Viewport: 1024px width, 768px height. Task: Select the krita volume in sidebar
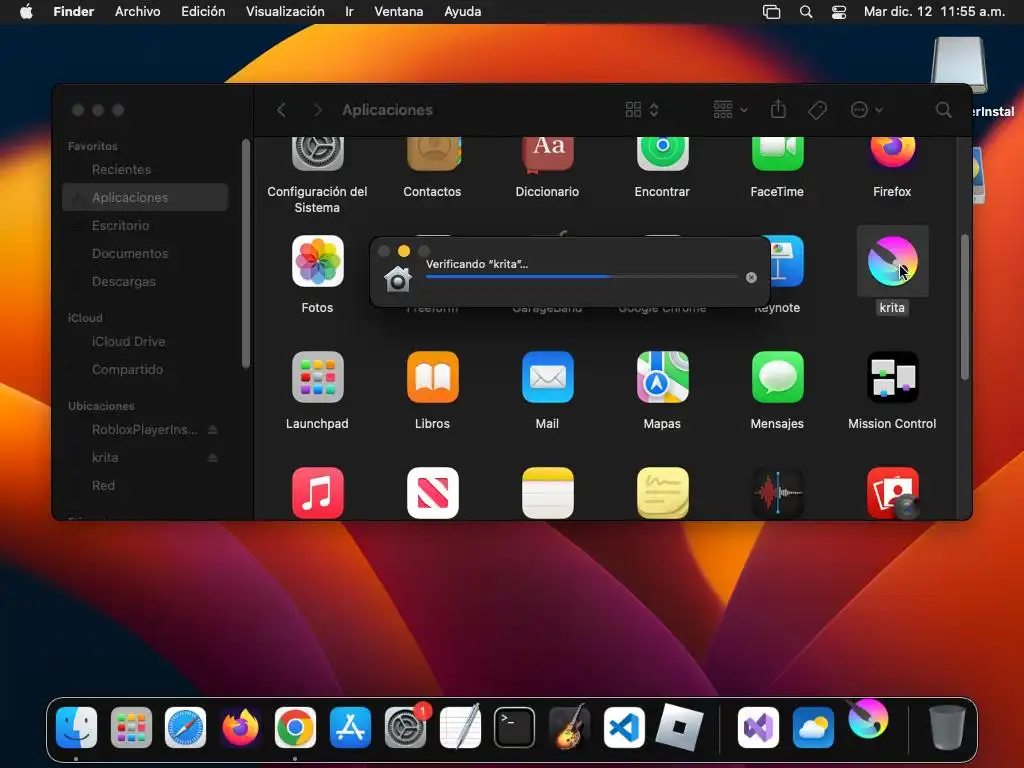coord(105,458)
